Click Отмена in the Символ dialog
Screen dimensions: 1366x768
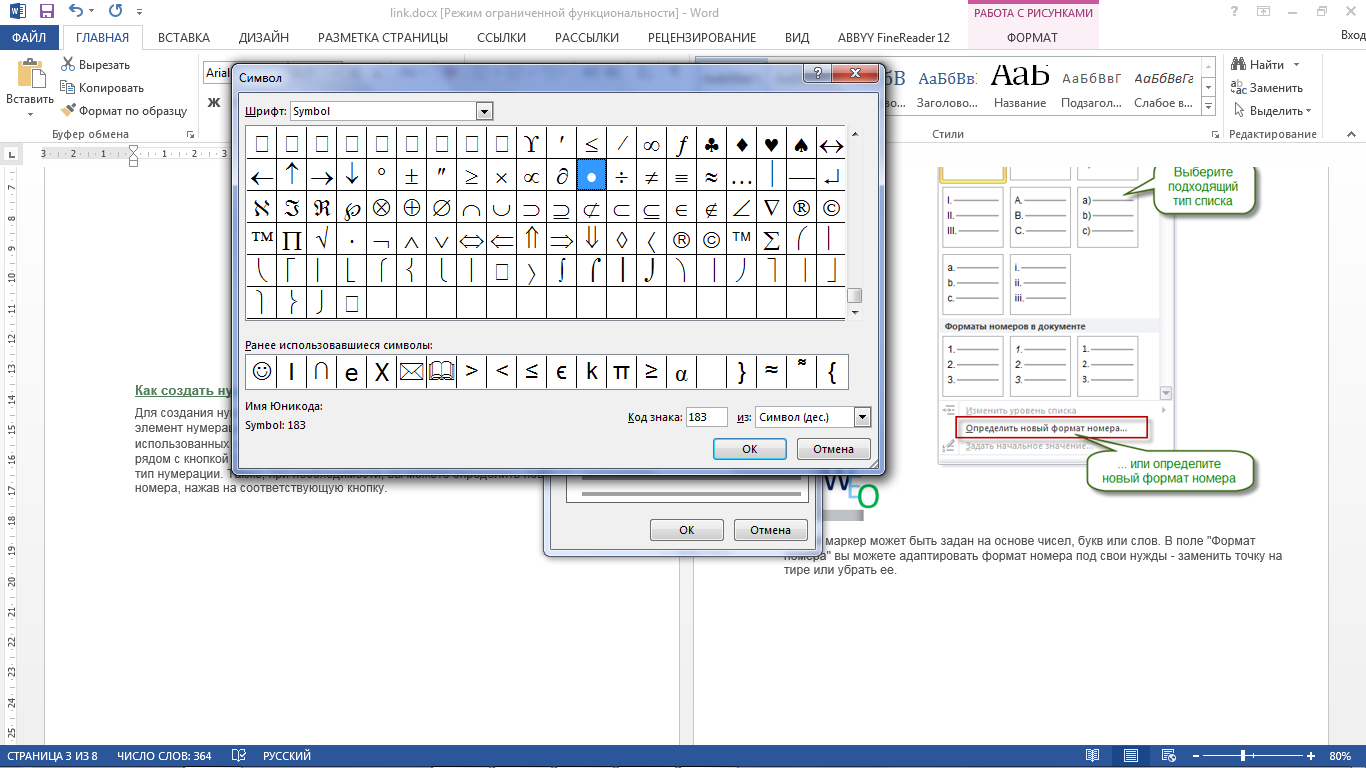(833, 449)
